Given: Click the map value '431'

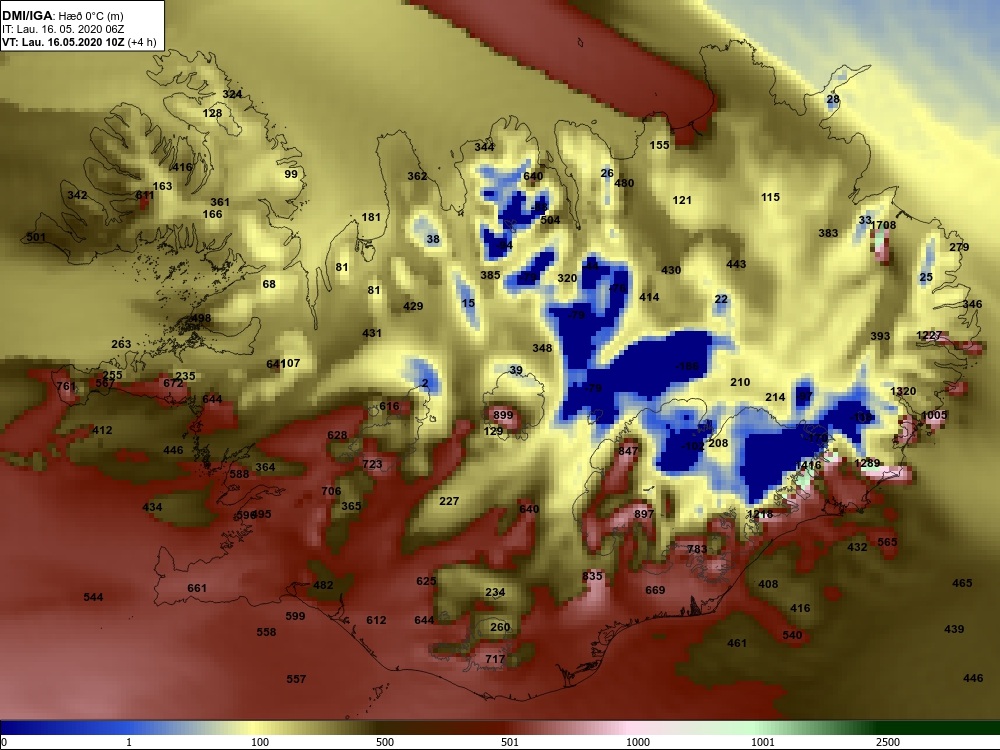Looking at the screenshot, I should 372,333.
